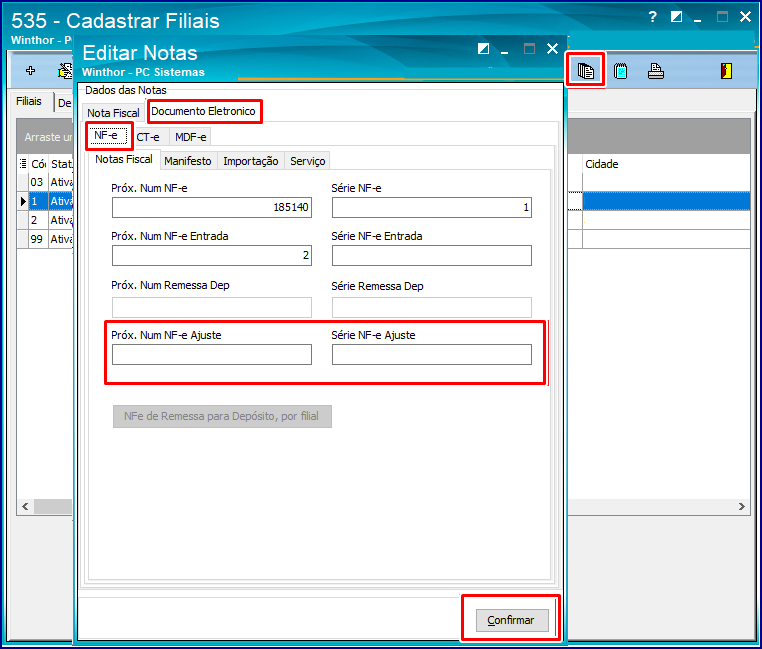Switch to Documento Eletronico tab

point(203,111)
